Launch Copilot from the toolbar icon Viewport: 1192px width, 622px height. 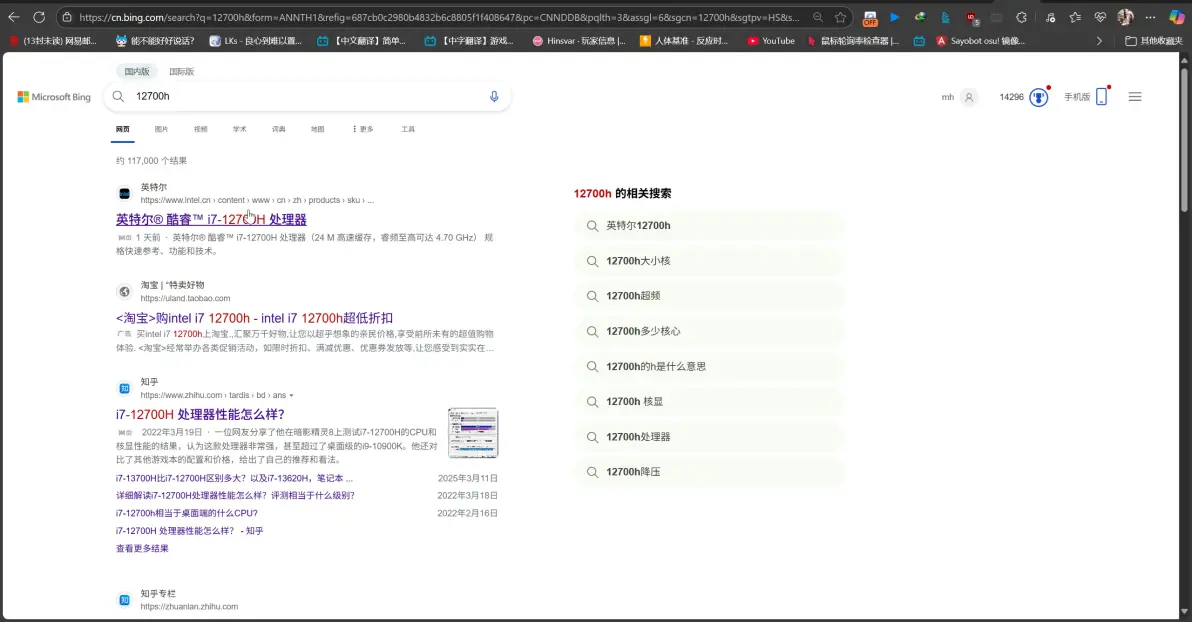(x=1176, y=17)
